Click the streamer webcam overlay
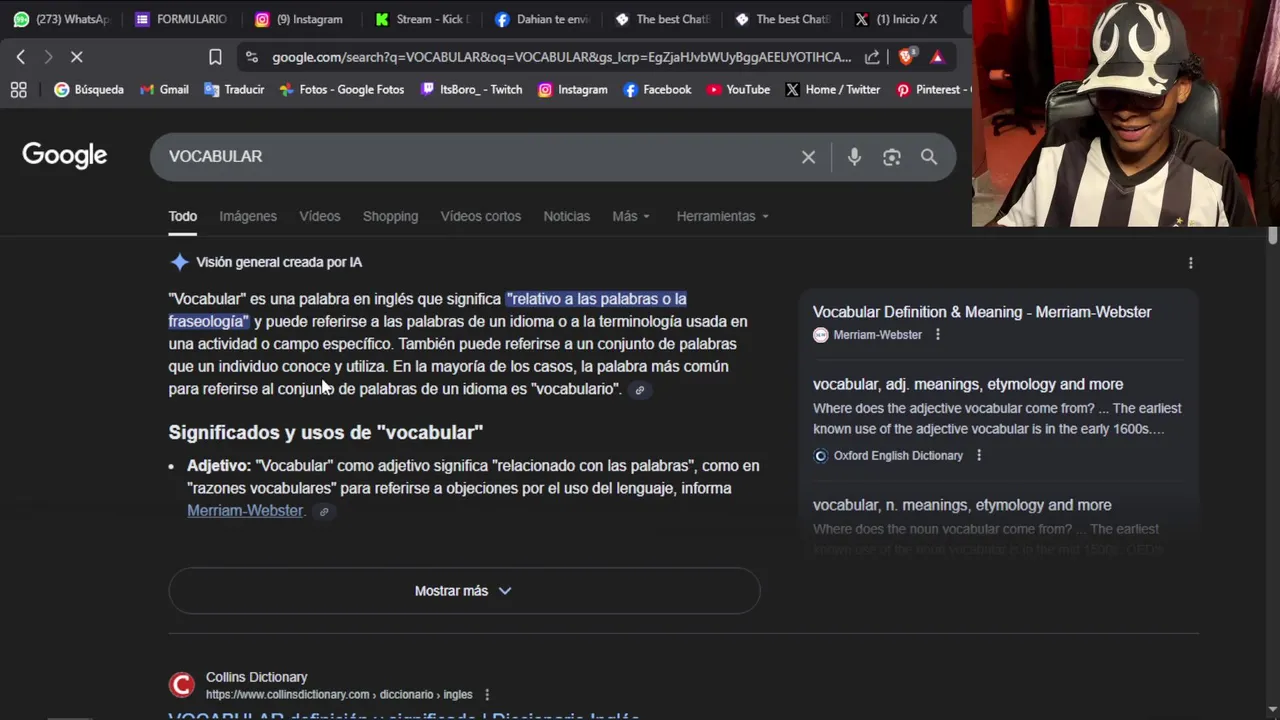Viewport: 1280px width, 720px height. [1126, 113]
